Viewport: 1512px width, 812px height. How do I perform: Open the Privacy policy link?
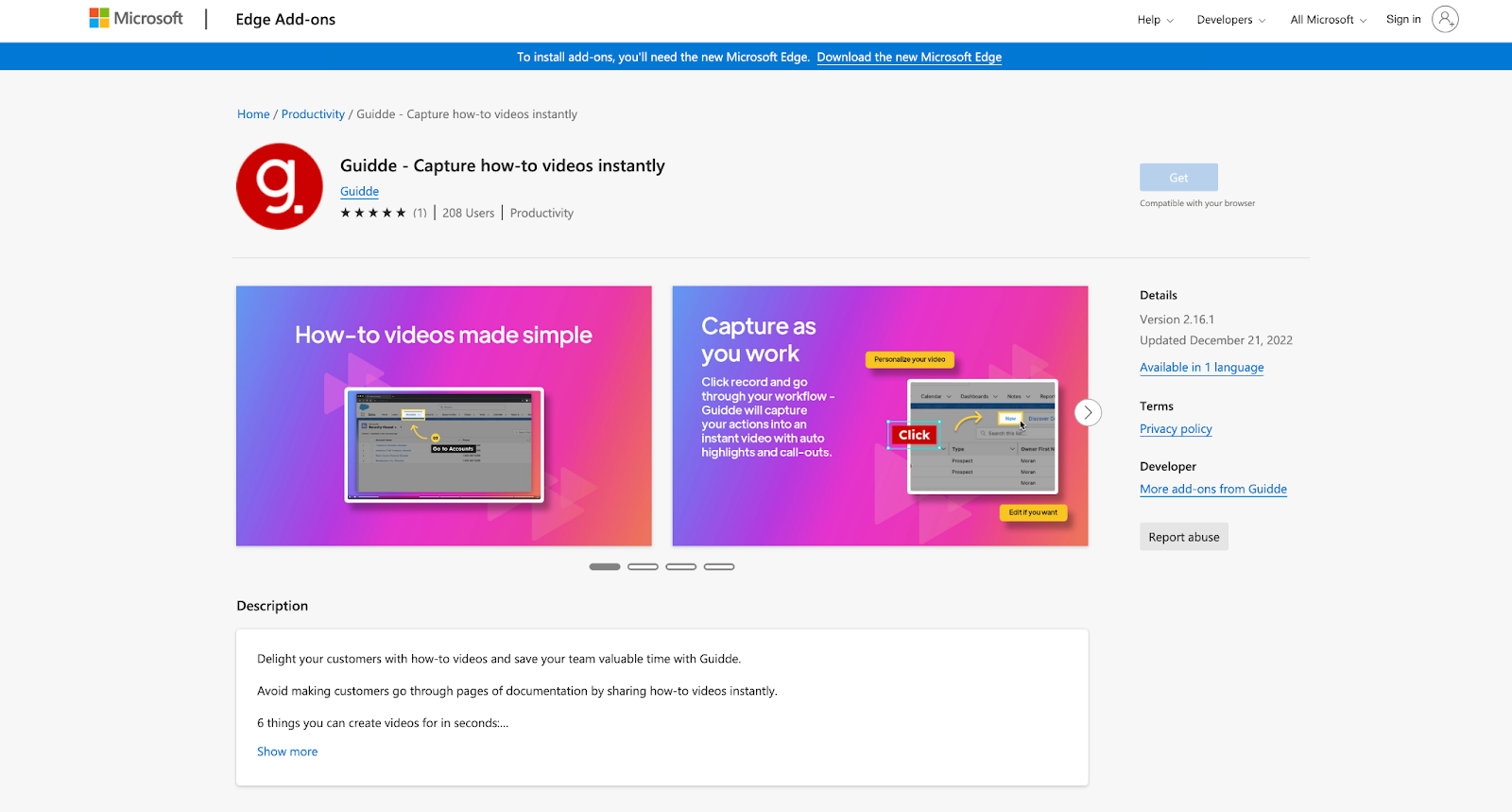(x=1176, y=429)
